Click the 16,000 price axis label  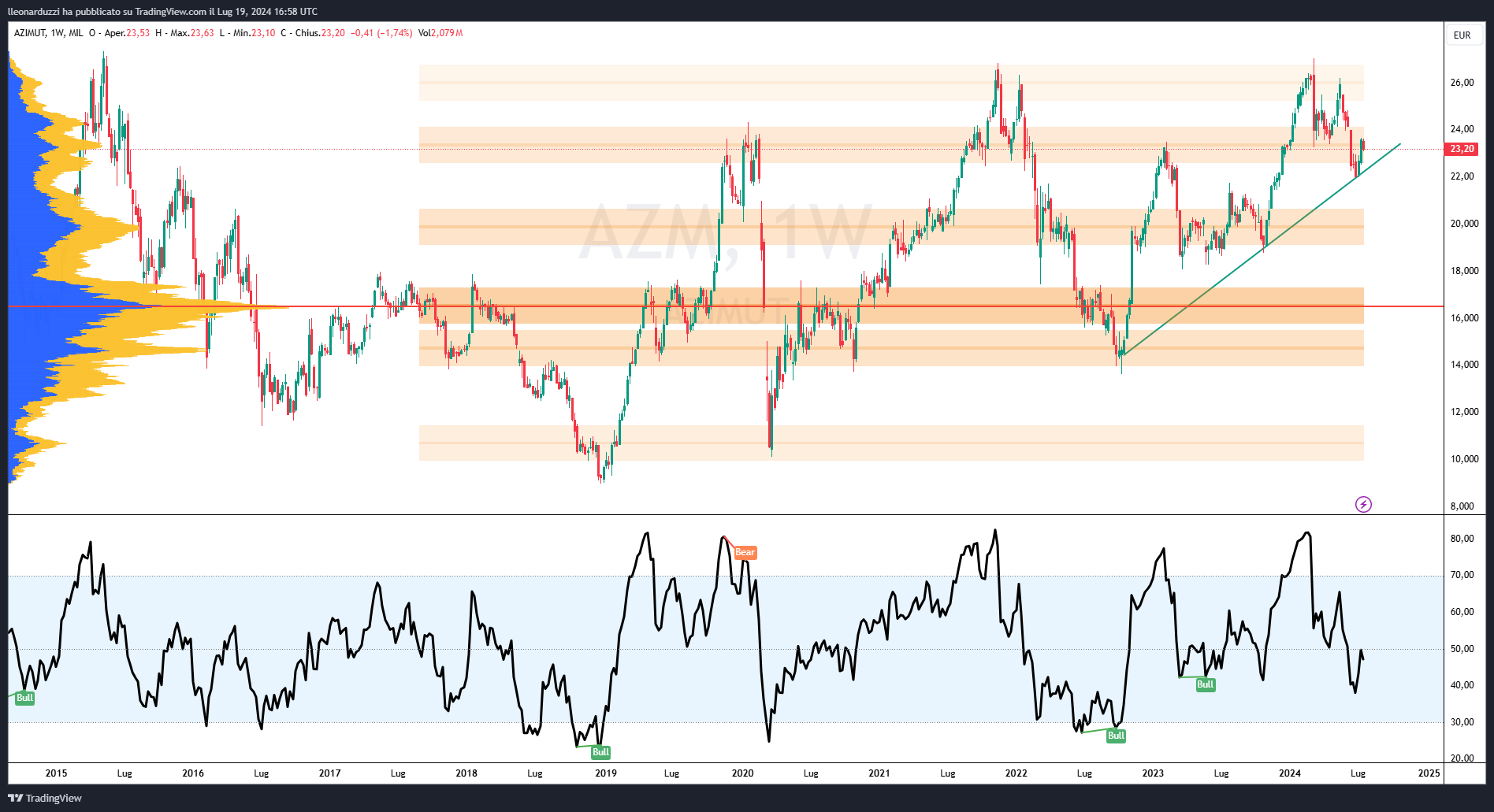1464,318
